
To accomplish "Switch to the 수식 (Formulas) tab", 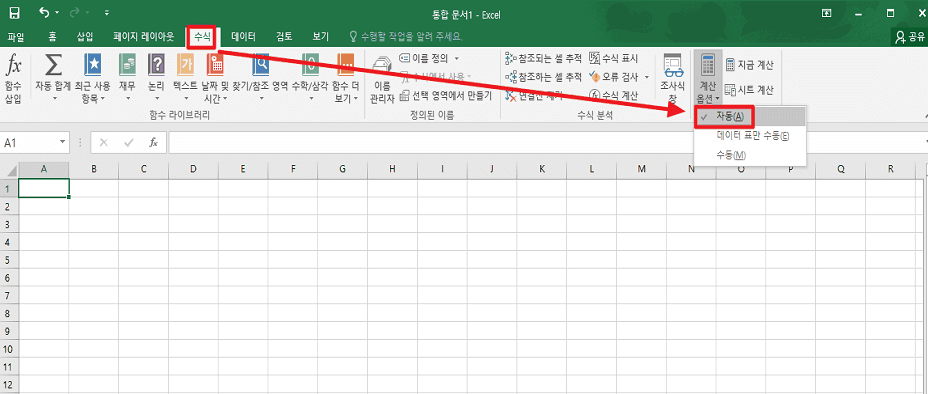I will click(202, 37).
